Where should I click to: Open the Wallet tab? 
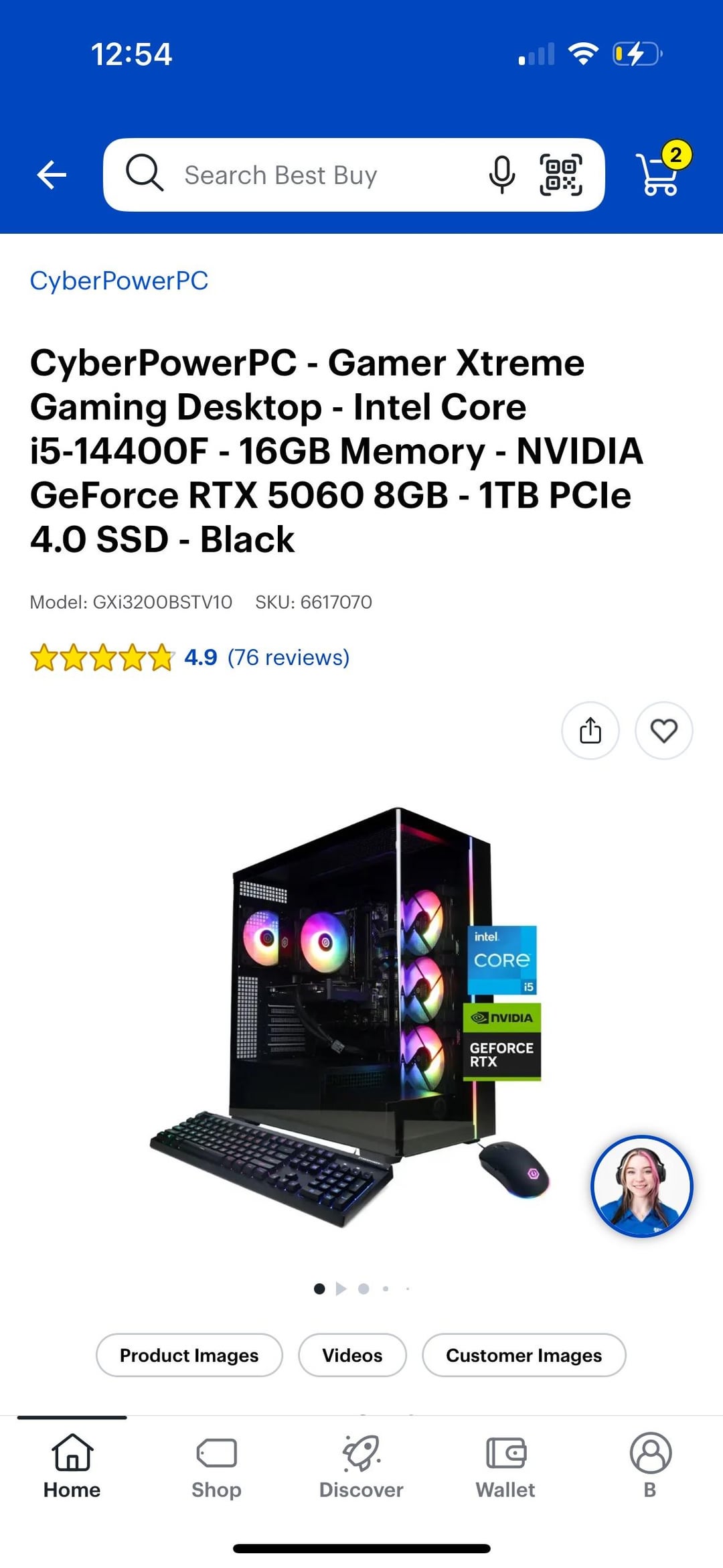coord(505,1467)
